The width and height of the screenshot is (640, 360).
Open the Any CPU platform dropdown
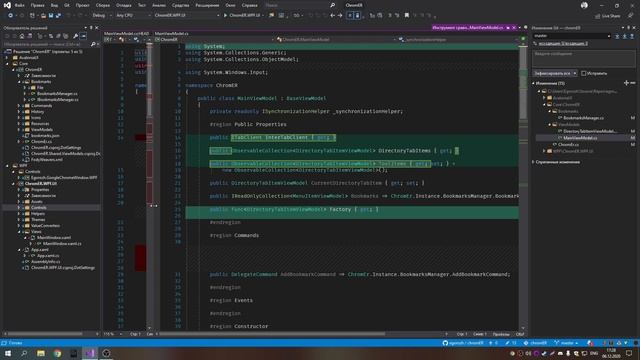tap(133, 16)
